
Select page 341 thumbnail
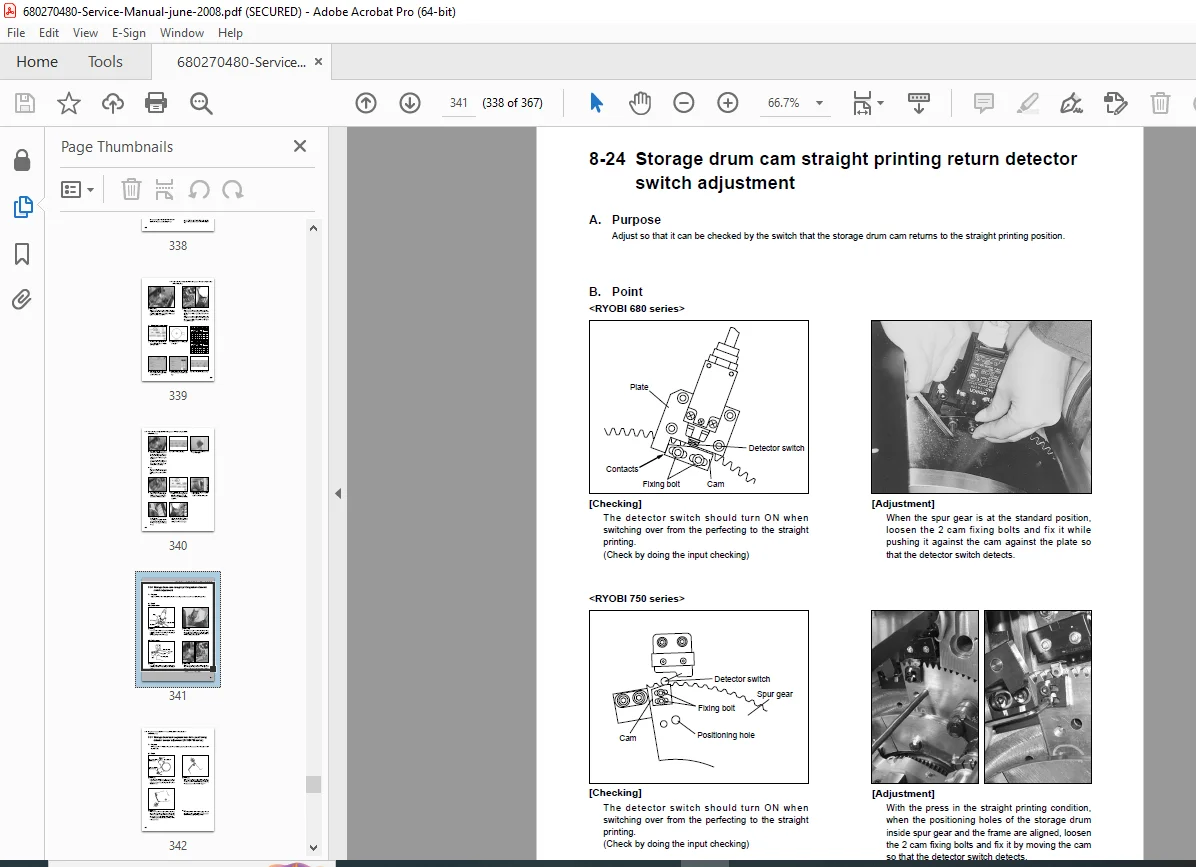click(x=178, y=629)
